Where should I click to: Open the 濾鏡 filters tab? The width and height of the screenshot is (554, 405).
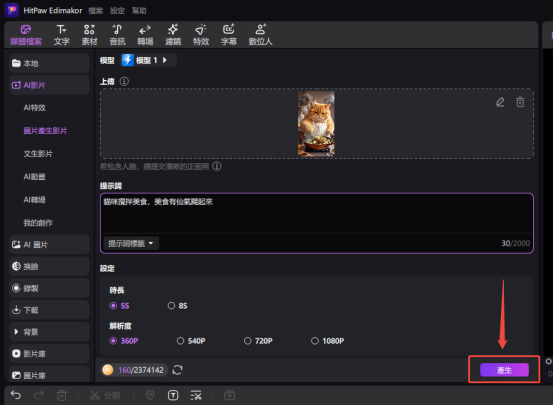click(173, 35)
